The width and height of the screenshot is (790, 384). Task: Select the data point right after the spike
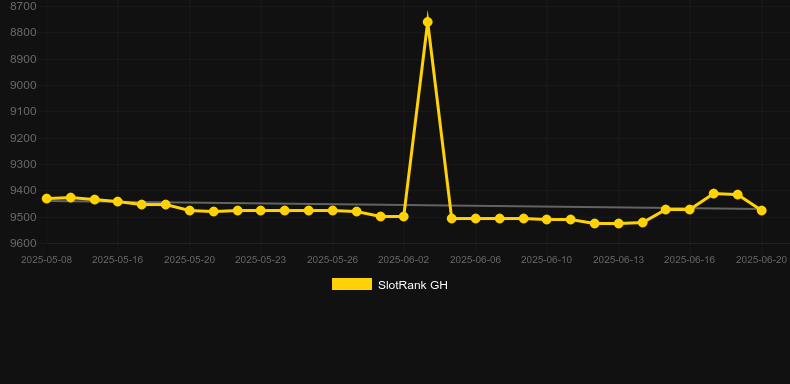pyautogui.click(x=451, y=218)
